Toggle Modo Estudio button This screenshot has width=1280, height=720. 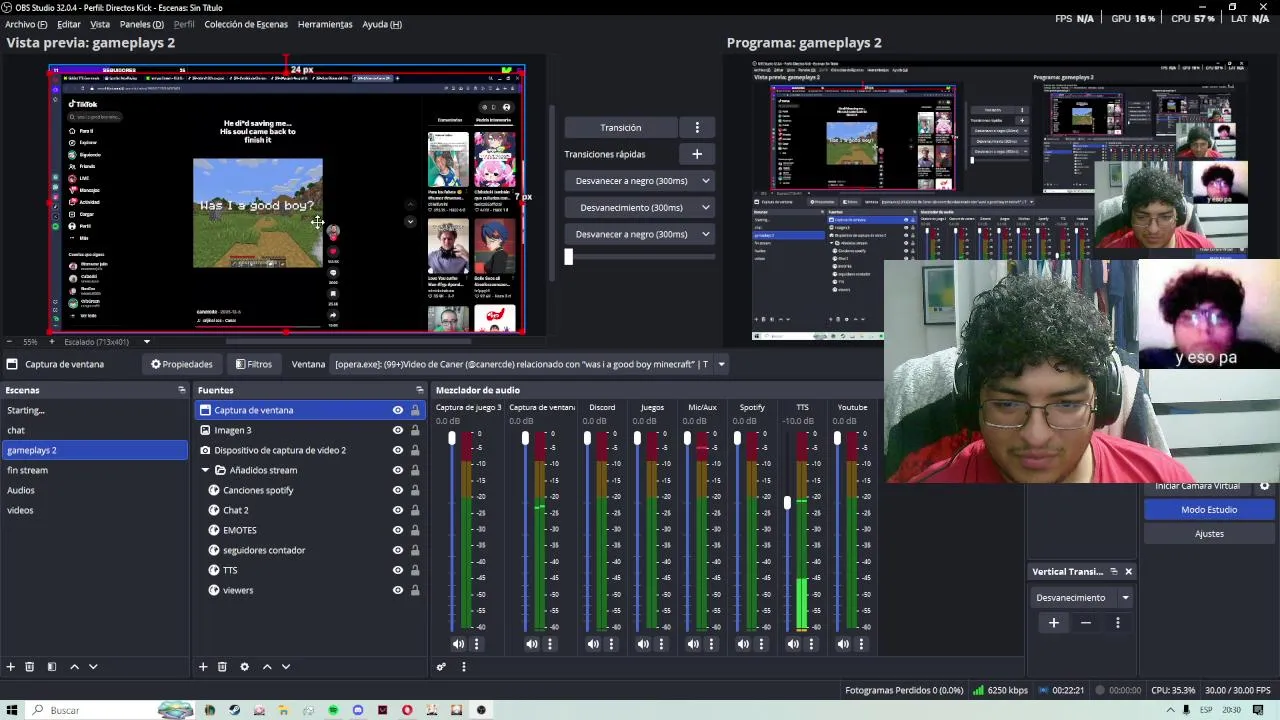pyautogui.click(x=1209, y=510)
